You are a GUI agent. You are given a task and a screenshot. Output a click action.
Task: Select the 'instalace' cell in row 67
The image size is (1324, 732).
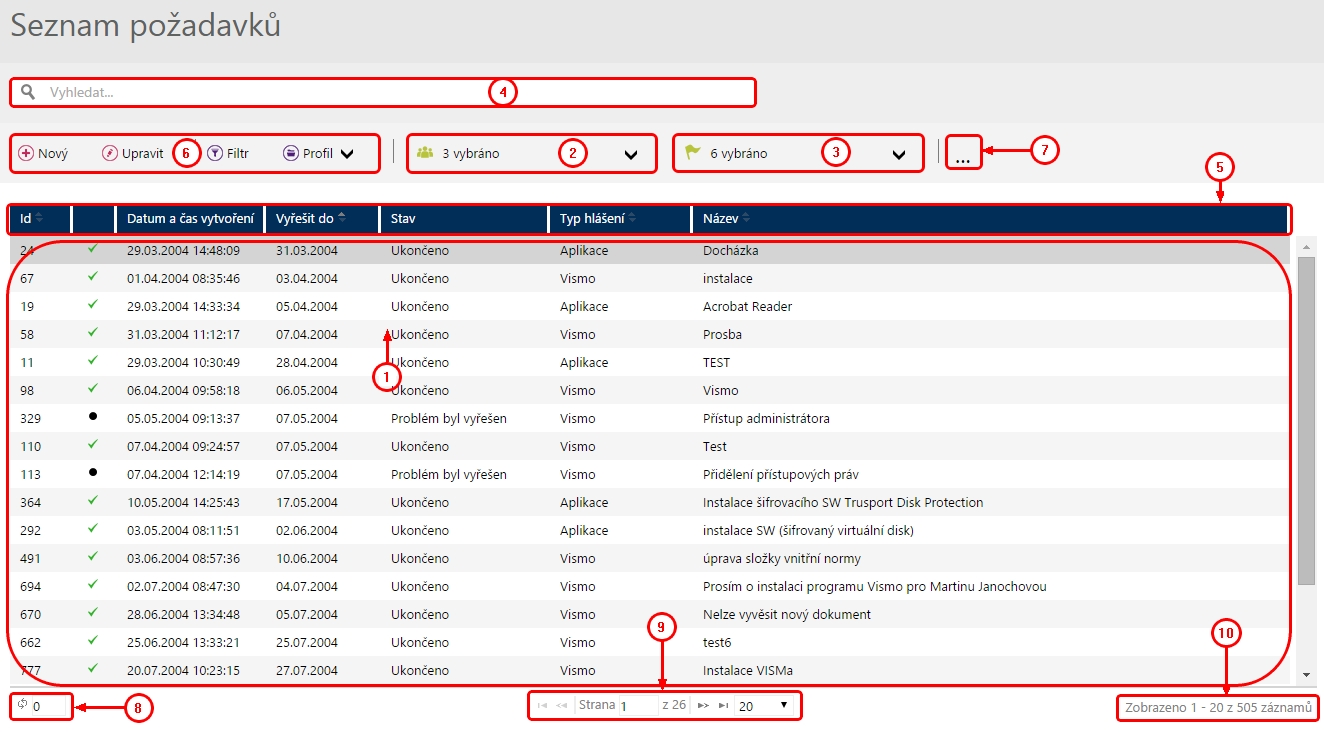click(x=728, y=278)
